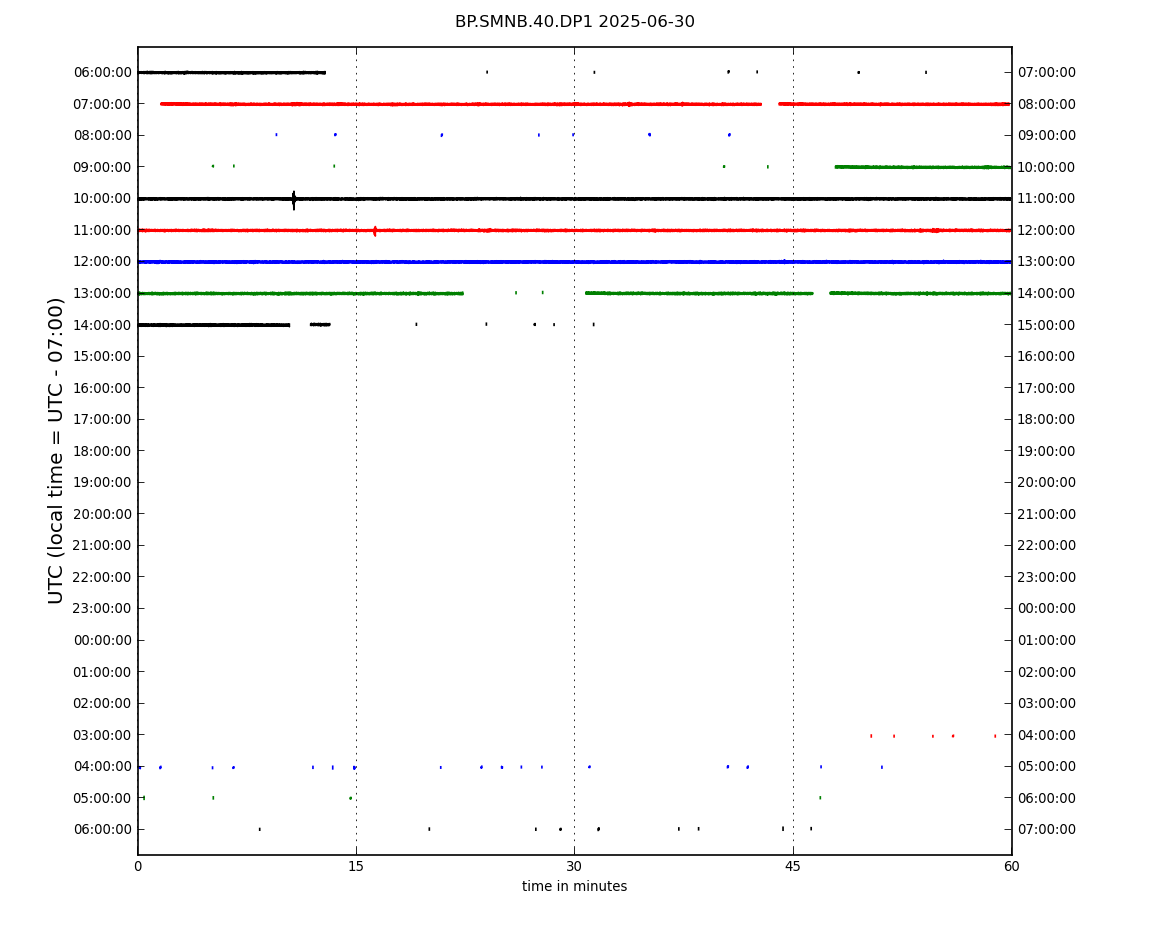Click right-axis label 14:00:00
Viewport: 1150px width, 950px height.
coord(1047,293)
